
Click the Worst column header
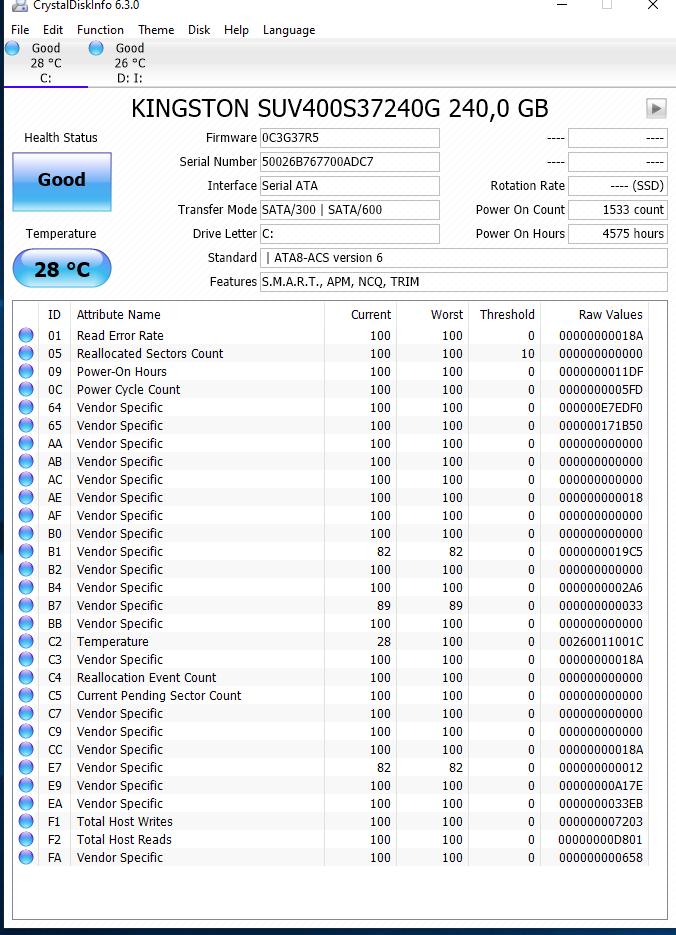[x=433, y=314]
